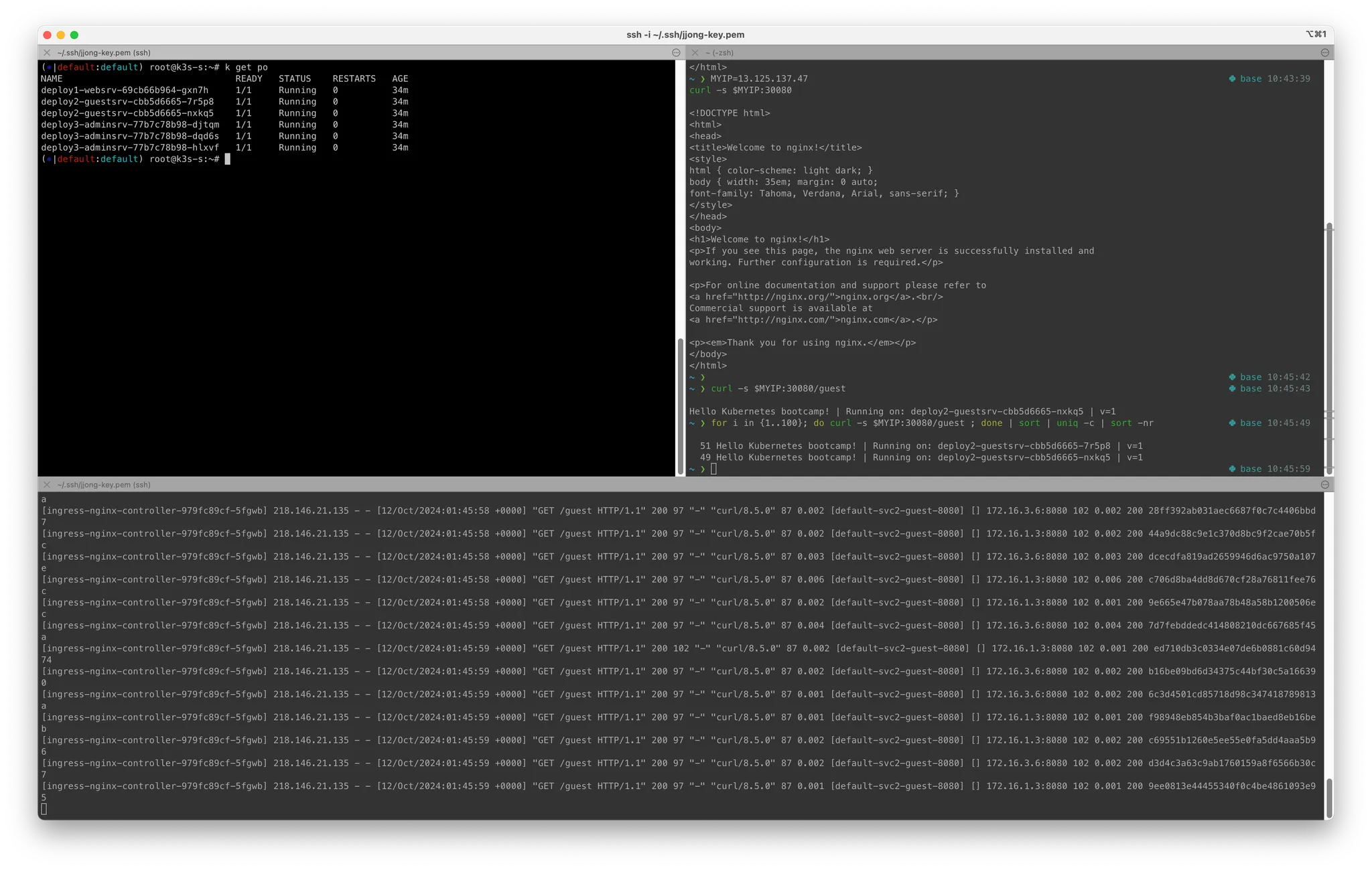Click the 'for i in {1..100}' loop command
Screen dimensions: 1372x870
tap(932, 423)
